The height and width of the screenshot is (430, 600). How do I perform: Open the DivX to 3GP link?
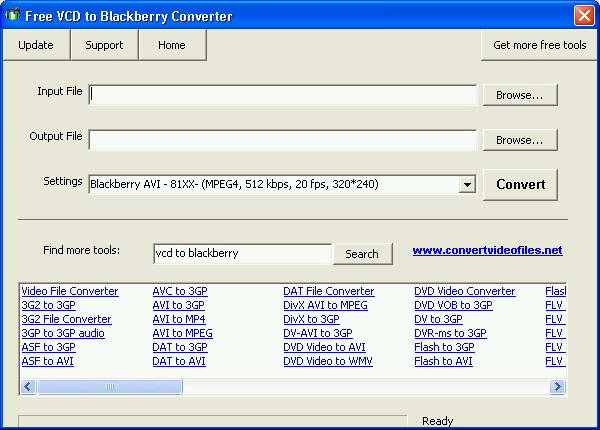tap(311, 319)
